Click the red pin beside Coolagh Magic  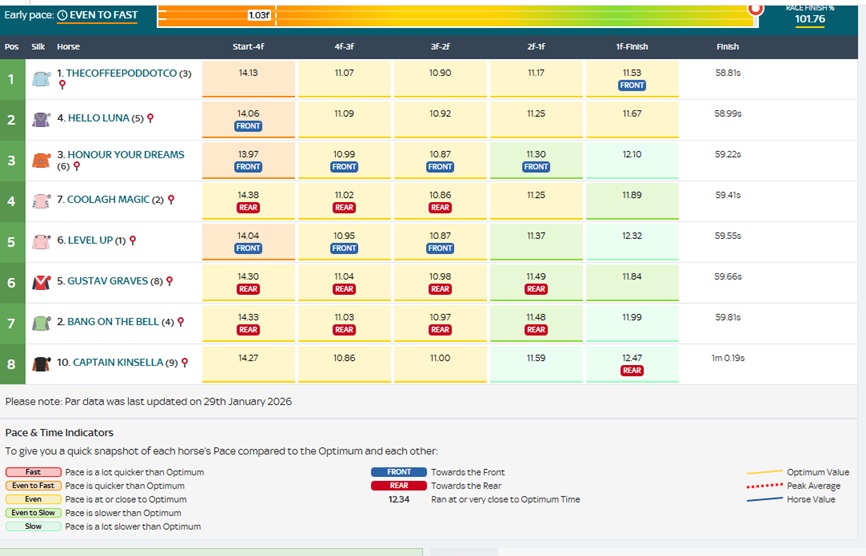point(171,200)
